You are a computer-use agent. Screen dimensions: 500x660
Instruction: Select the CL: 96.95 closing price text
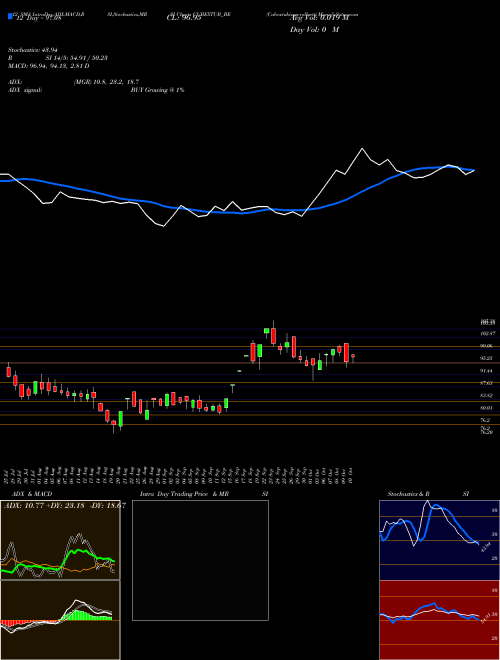coord(184,18)
